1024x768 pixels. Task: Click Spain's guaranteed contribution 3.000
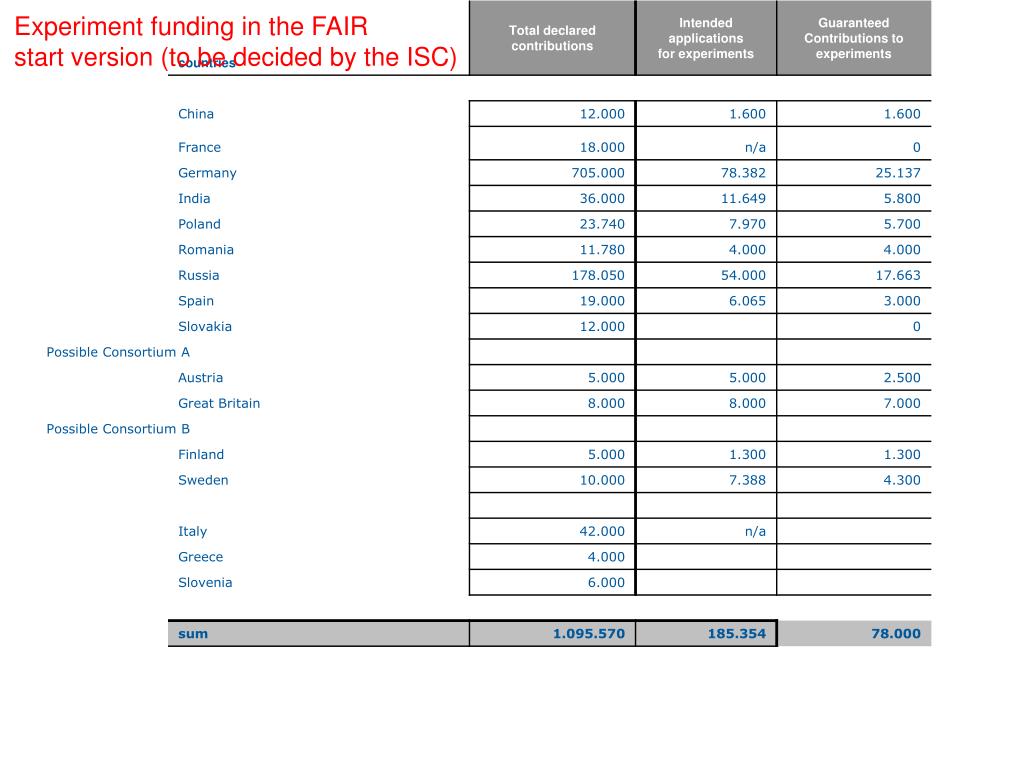click(x=902, y=301)
